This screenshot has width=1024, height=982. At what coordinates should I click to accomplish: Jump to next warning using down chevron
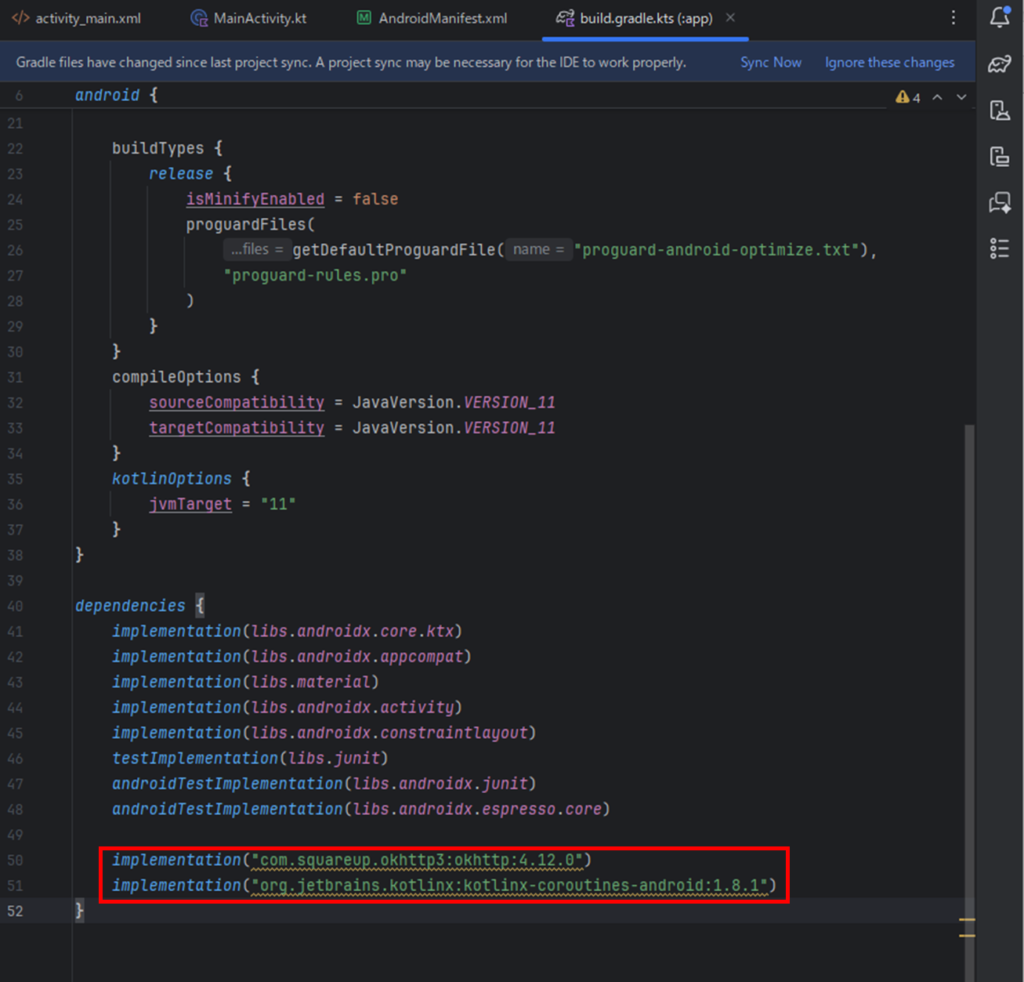point(962,97)
